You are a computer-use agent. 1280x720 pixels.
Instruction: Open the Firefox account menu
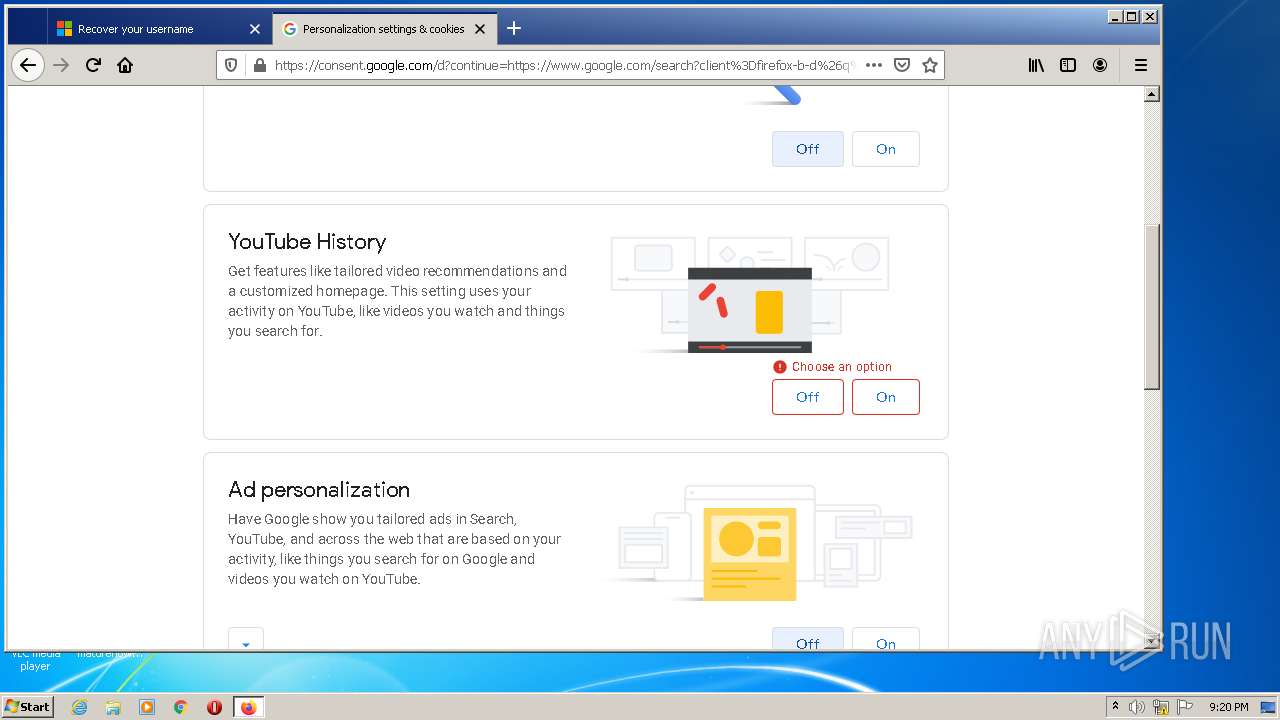[x=1100, y=65]
